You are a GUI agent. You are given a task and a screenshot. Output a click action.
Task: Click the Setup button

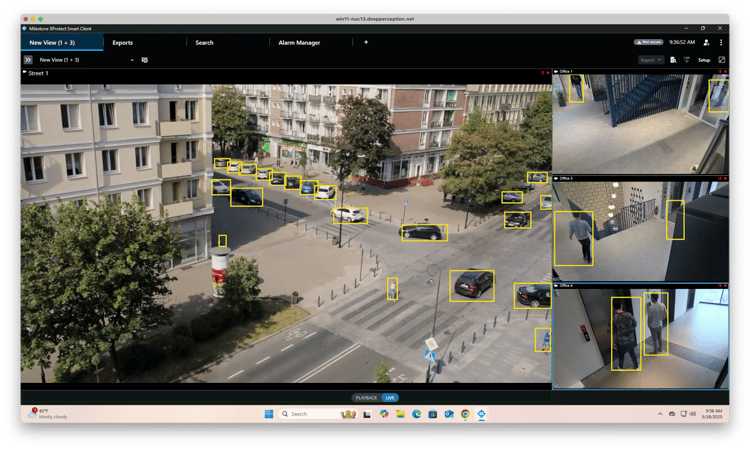pyautogui.click(x=704, y=60)
